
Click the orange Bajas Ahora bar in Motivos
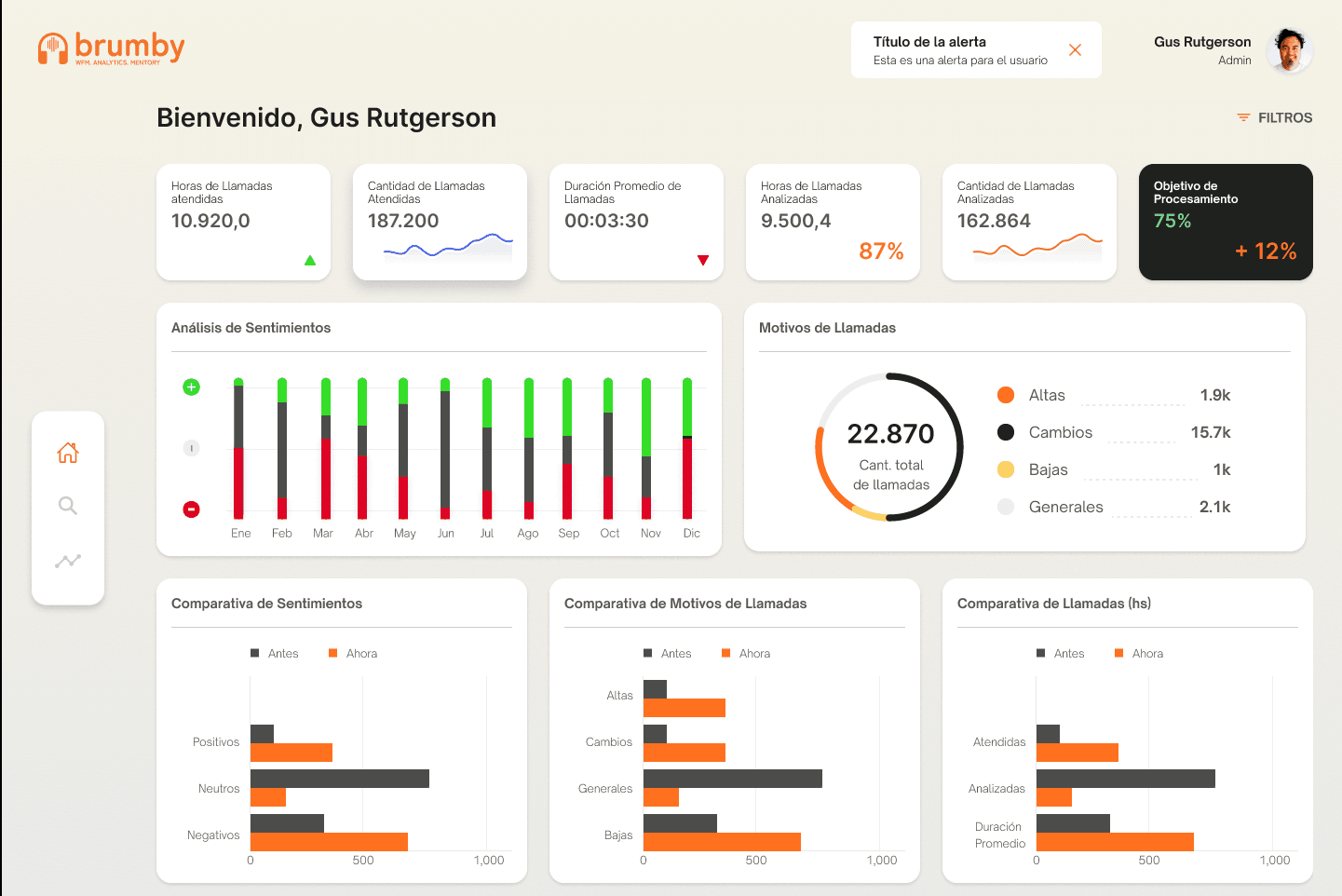pos(722,842)
